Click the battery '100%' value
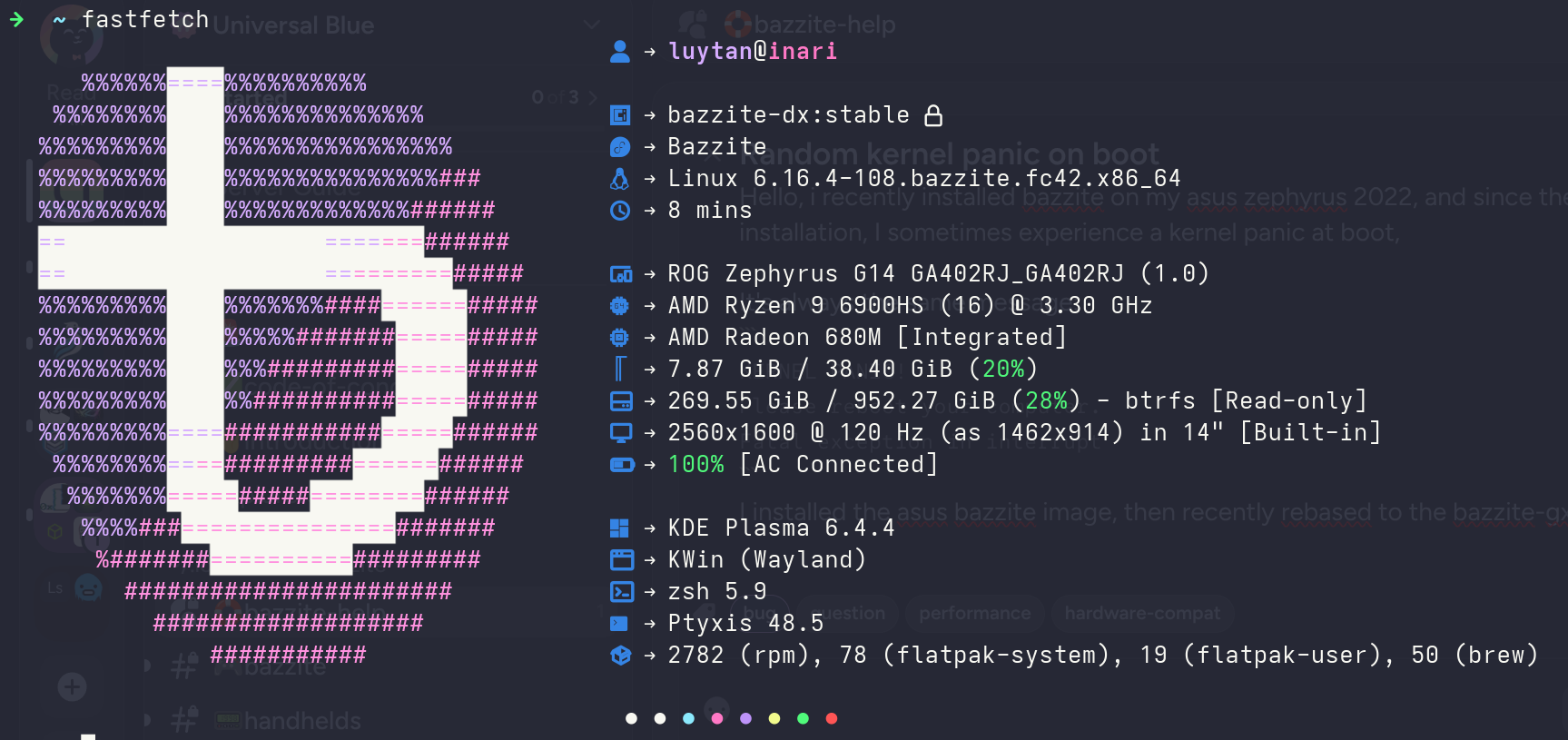1568x740 pixels. 696,465
